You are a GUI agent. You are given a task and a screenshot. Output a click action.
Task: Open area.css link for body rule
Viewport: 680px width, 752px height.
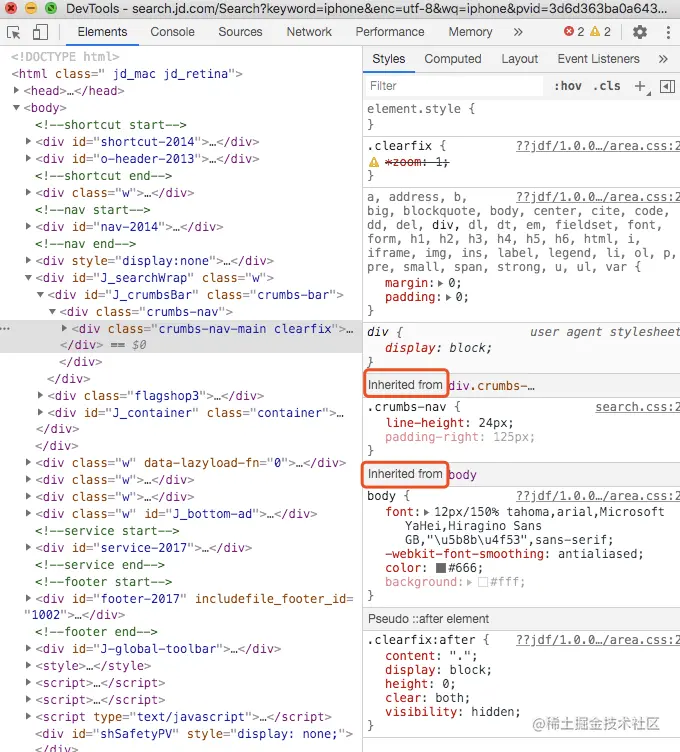[x=598, y=496]
